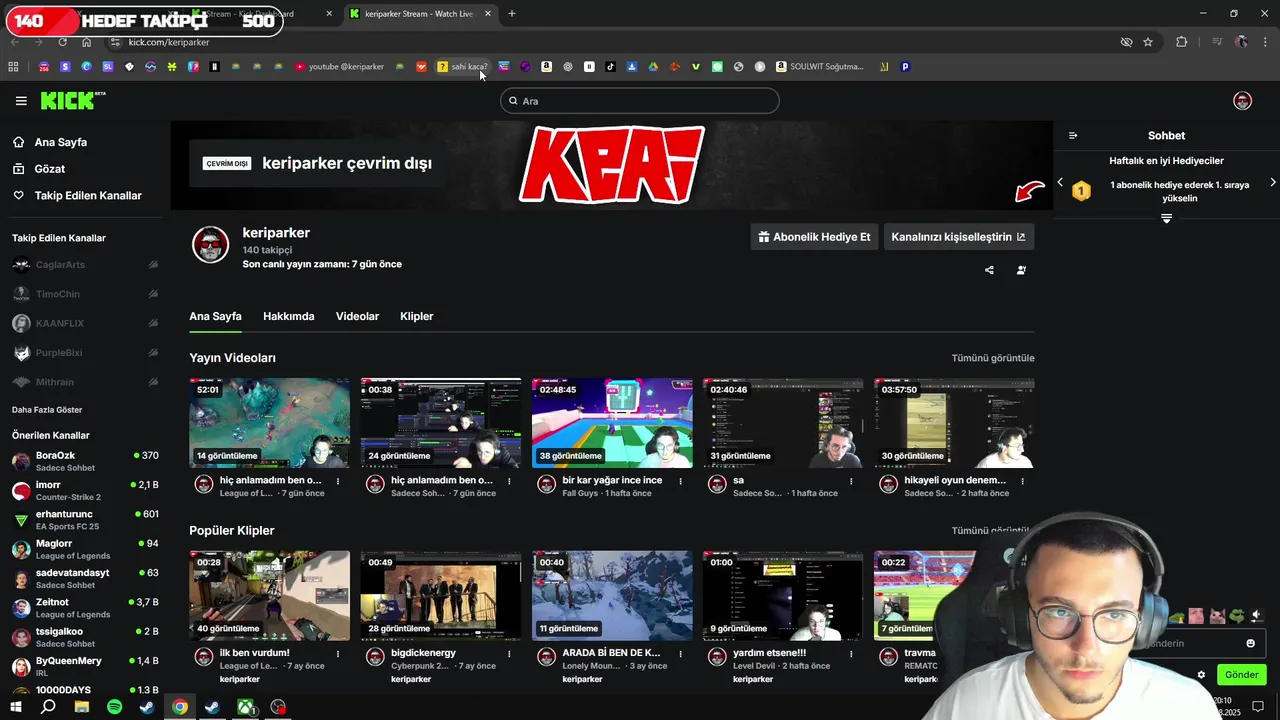Open recommended channel BoraOzk
Screen dimensions: 1280x720
tap(85, 461)
